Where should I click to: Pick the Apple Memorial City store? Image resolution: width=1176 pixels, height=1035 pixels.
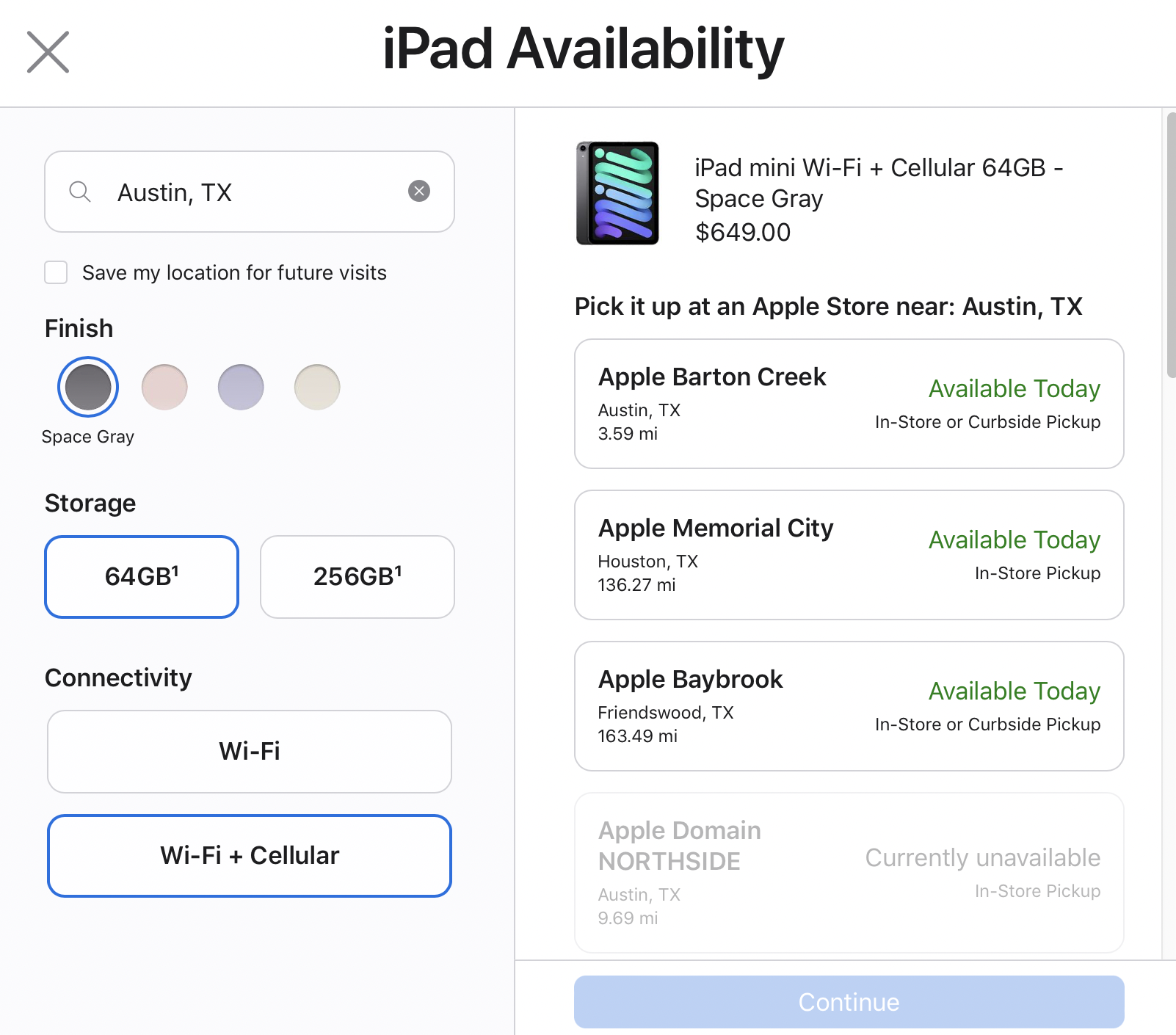849,555
